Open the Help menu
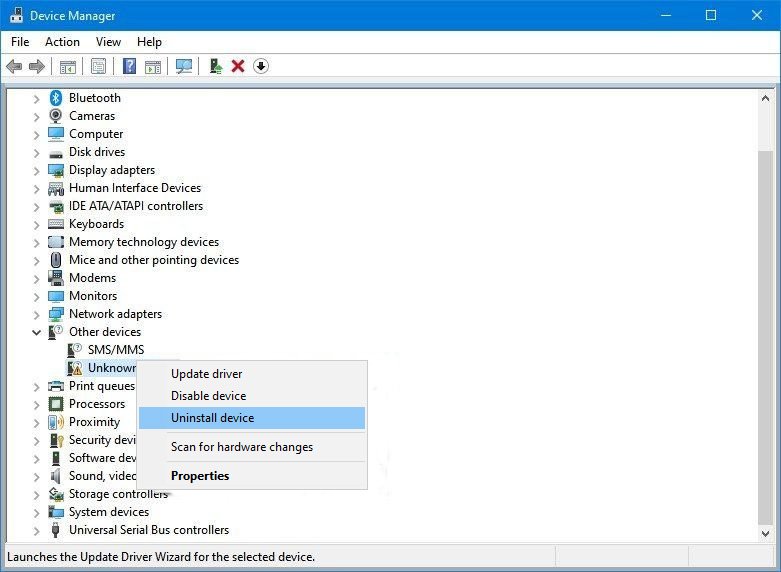This screenshot has width=781, height=572. click(x=149, y=42)
